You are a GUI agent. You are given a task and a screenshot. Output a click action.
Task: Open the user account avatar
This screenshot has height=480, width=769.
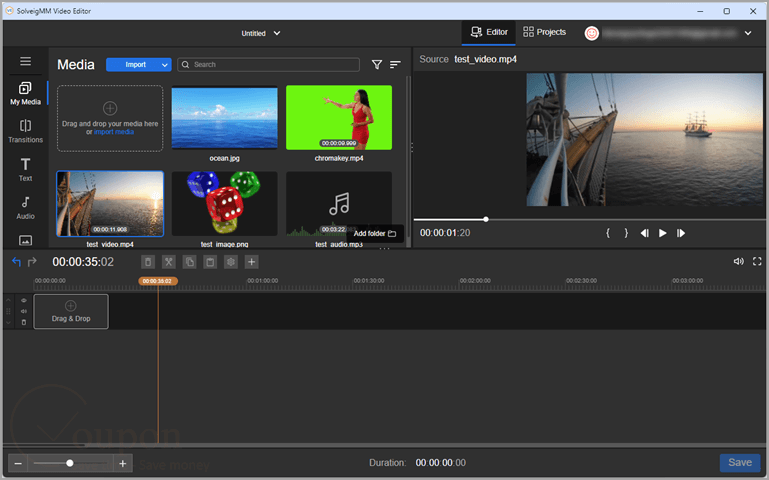click(x=591, y=33)
